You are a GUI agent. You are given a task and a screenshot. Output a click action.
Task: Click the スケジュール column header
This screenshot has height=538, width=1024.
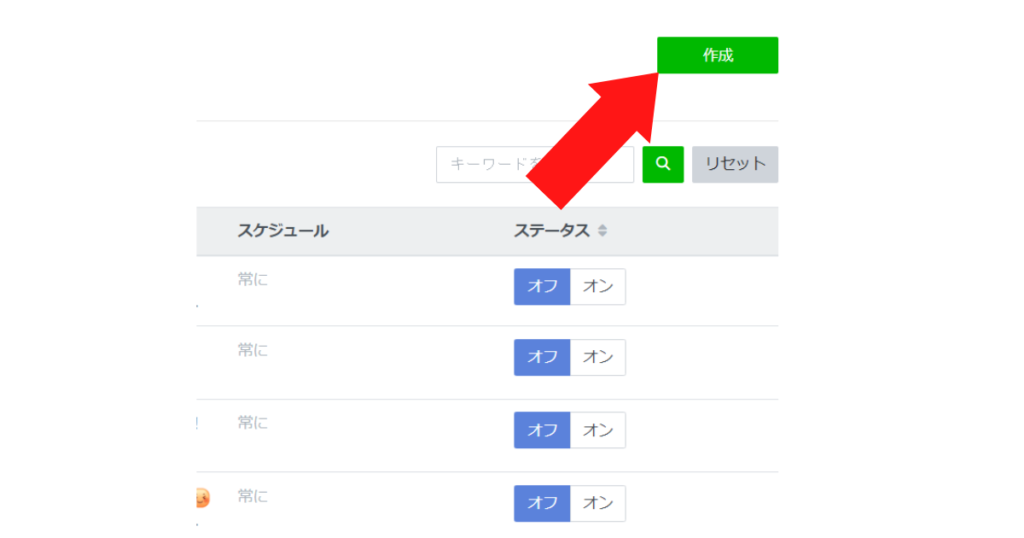pyautogui.click(x=283, y=230)
